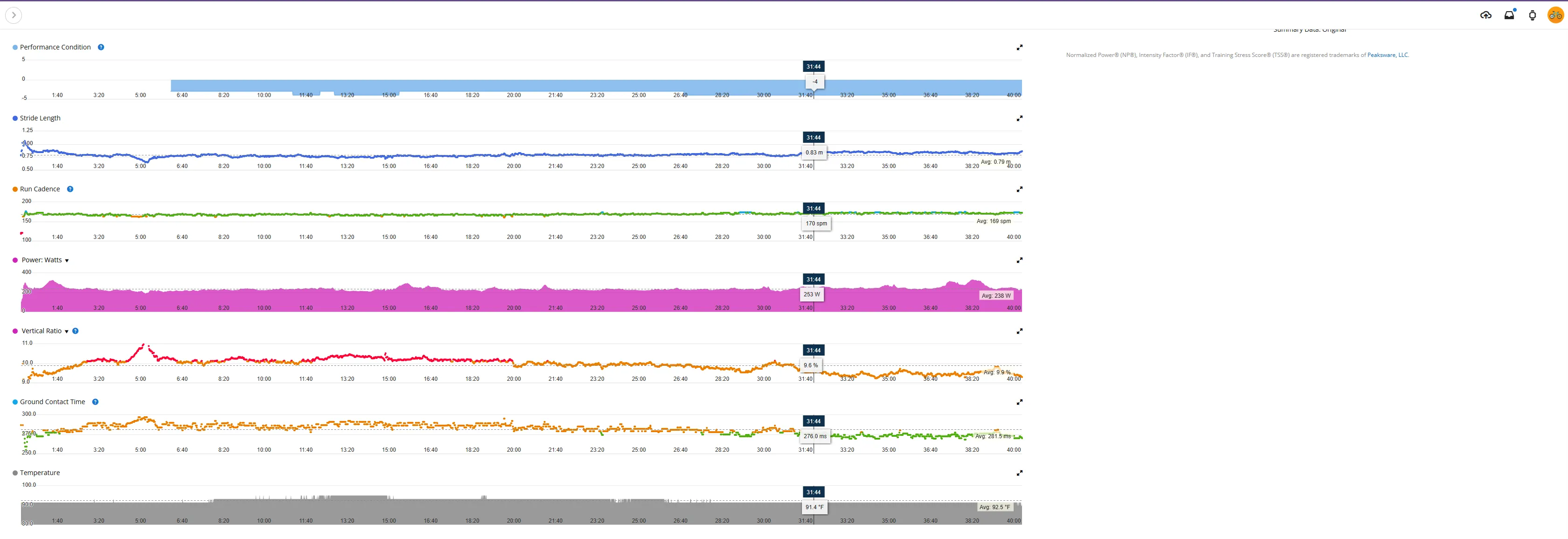Open the cloud upload icon
The height and width of the screenshot is (539, 1568).
click(x=1486, y=15)
